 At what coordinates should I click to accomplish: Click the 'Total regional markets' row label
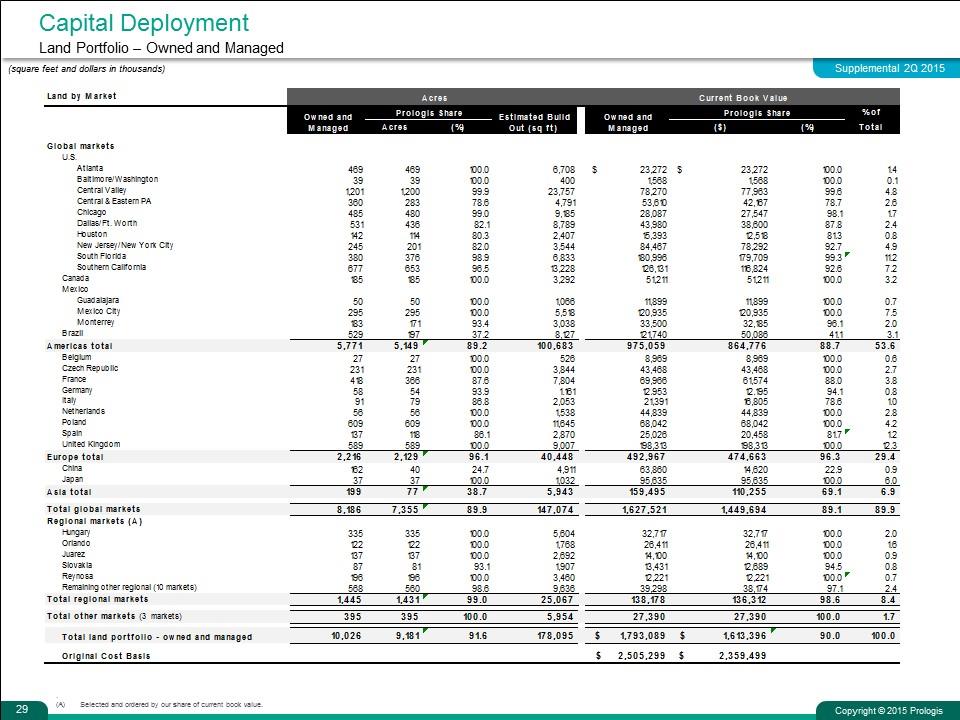[x=98, y=599]
